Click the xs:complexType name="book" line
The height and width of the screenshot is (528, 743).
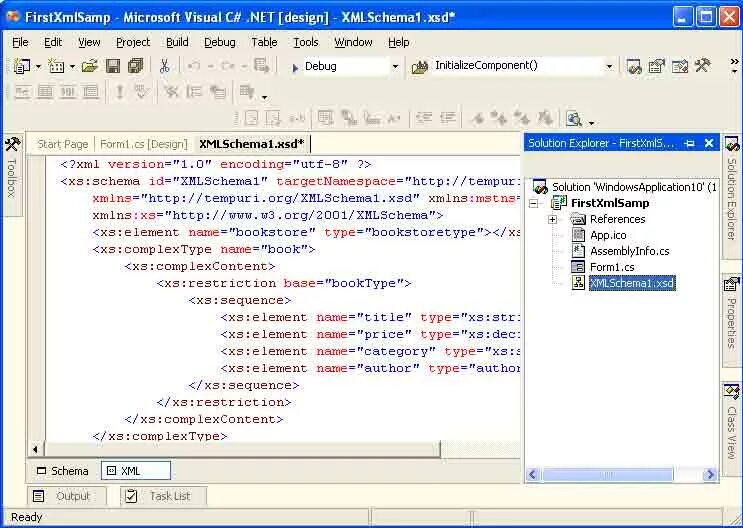[x=204, y=249]
